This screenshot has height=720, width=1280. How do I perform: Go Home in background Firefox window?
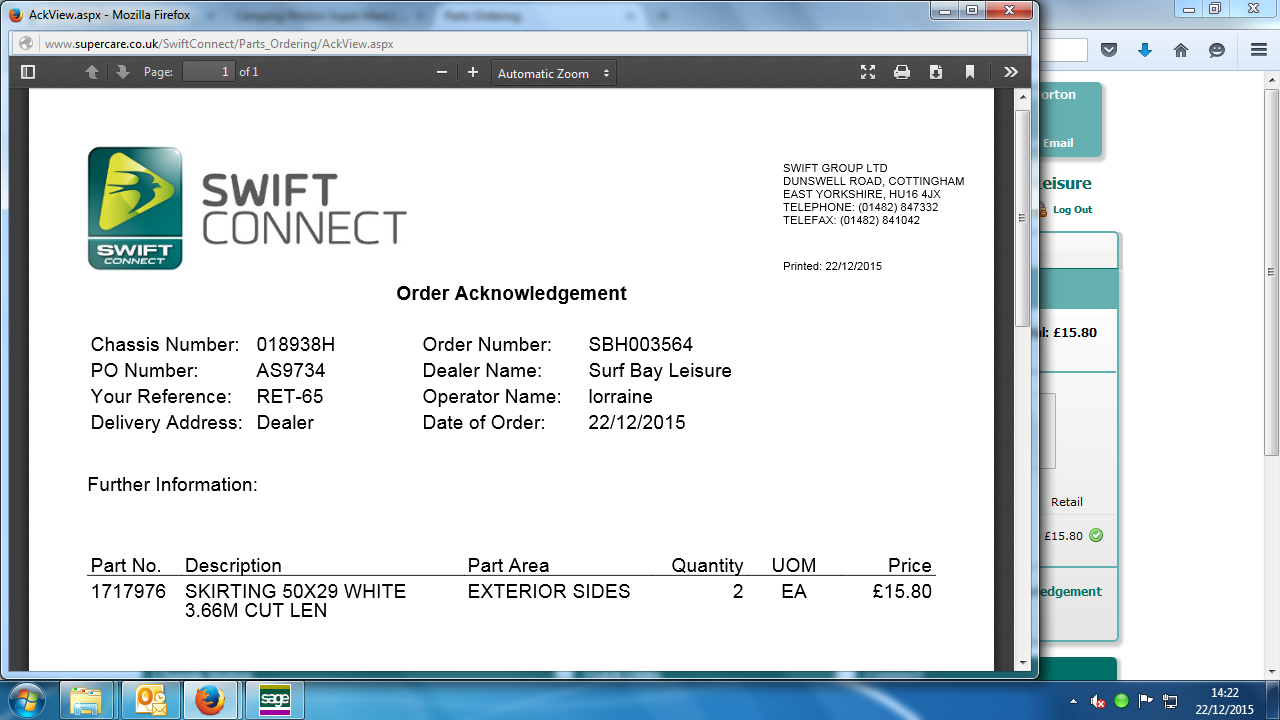click(x=1181, y=50)
